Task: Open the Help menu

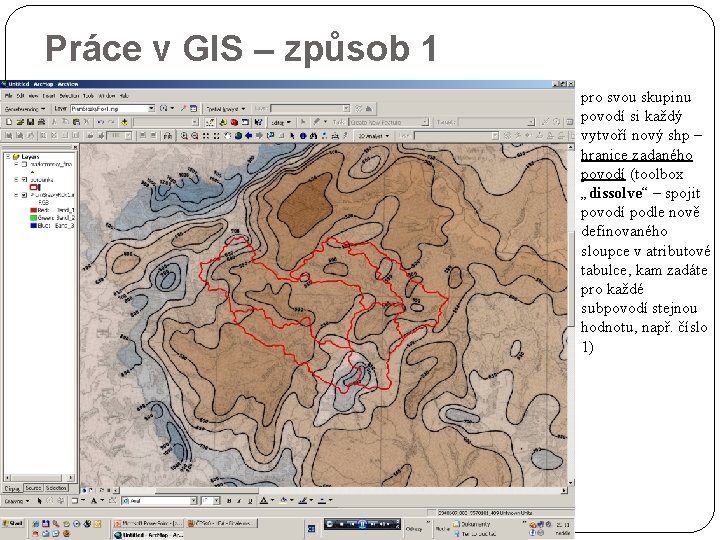Action: pyautogui.click(x=124, y=96)
